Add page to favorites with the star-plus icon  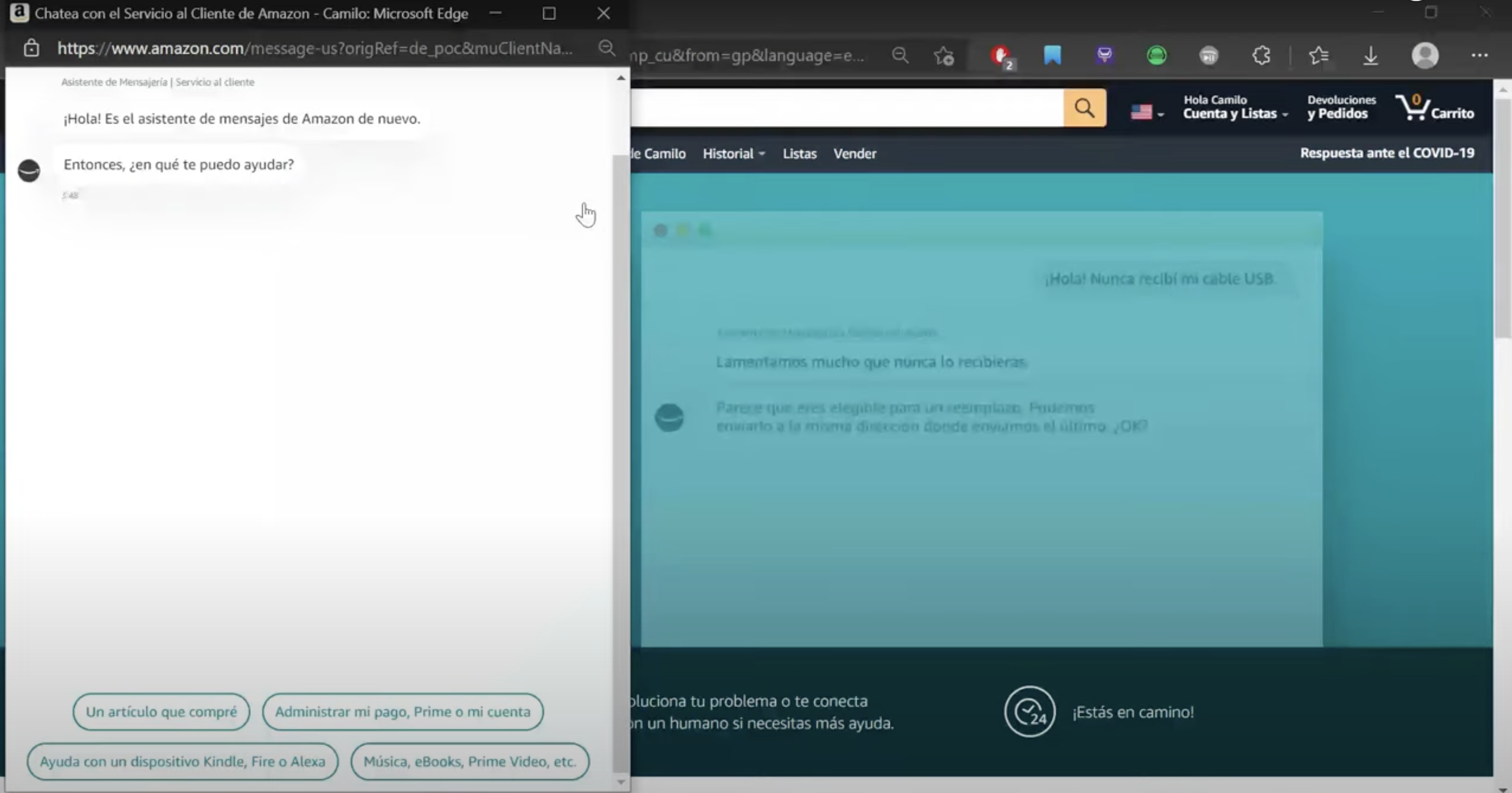[x=944, y=56]
